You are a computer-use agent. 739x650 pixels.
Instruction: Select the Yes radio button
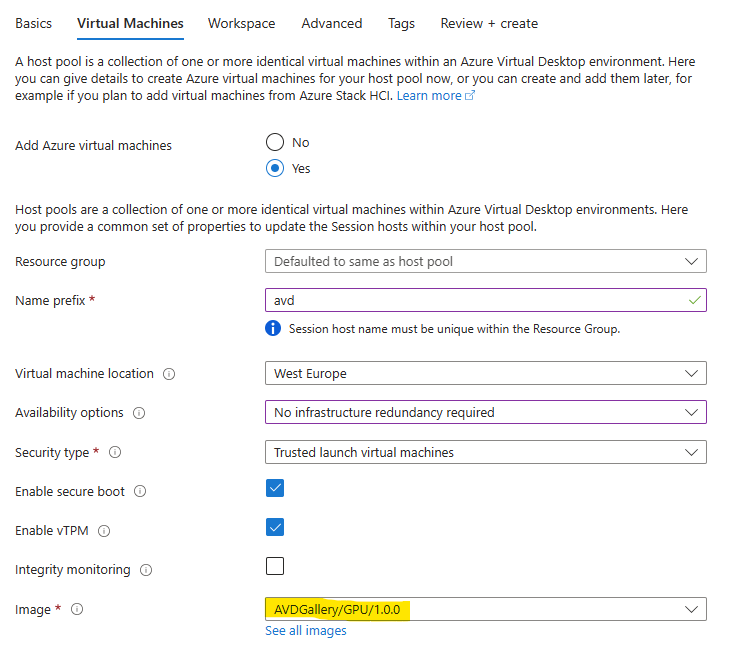click(275, 168)
